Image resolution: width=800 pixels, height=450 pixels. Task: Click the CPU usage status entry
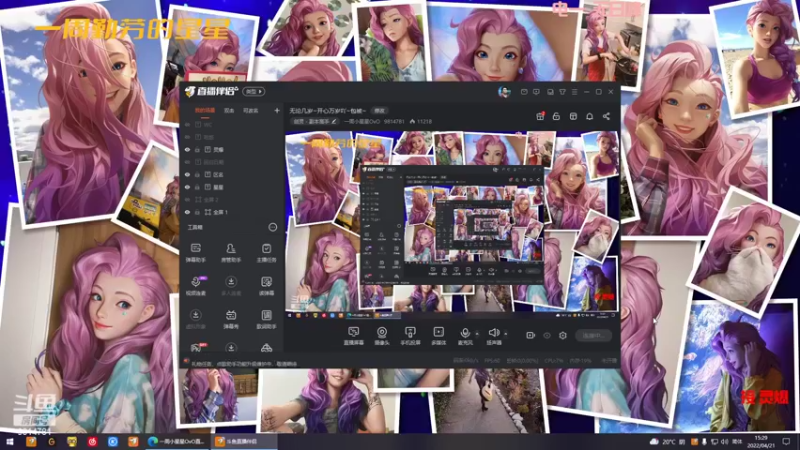tap(554, 361)
